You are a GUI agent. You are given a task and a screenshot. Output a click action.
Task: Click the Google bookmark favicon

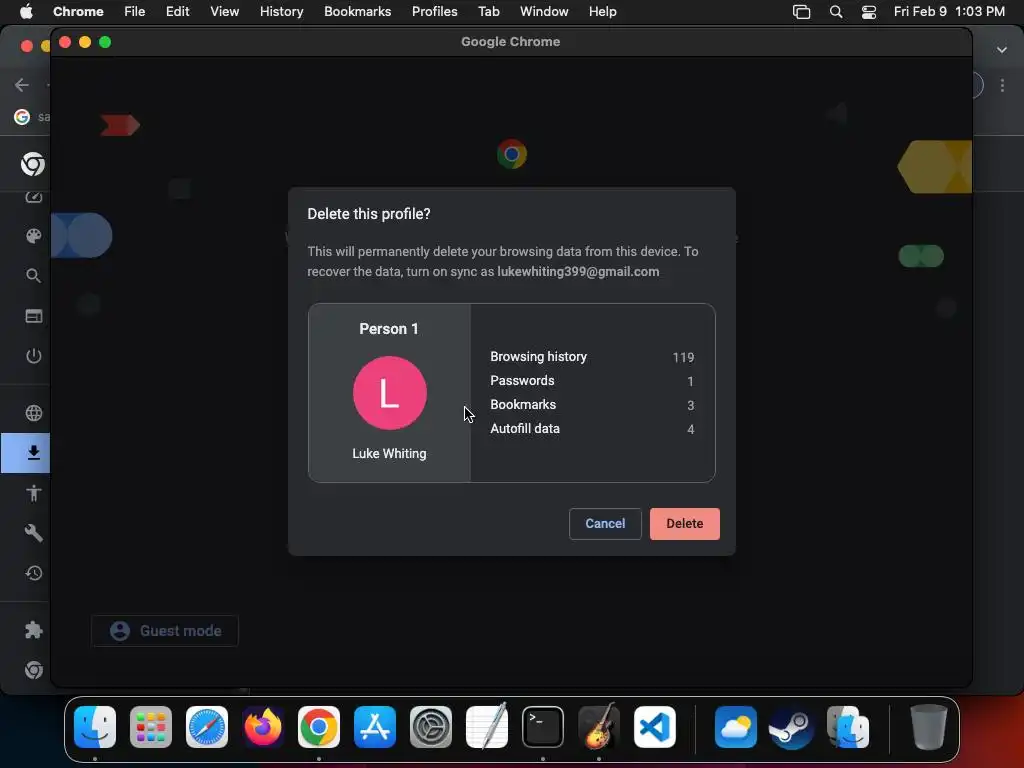click(22, 117)
